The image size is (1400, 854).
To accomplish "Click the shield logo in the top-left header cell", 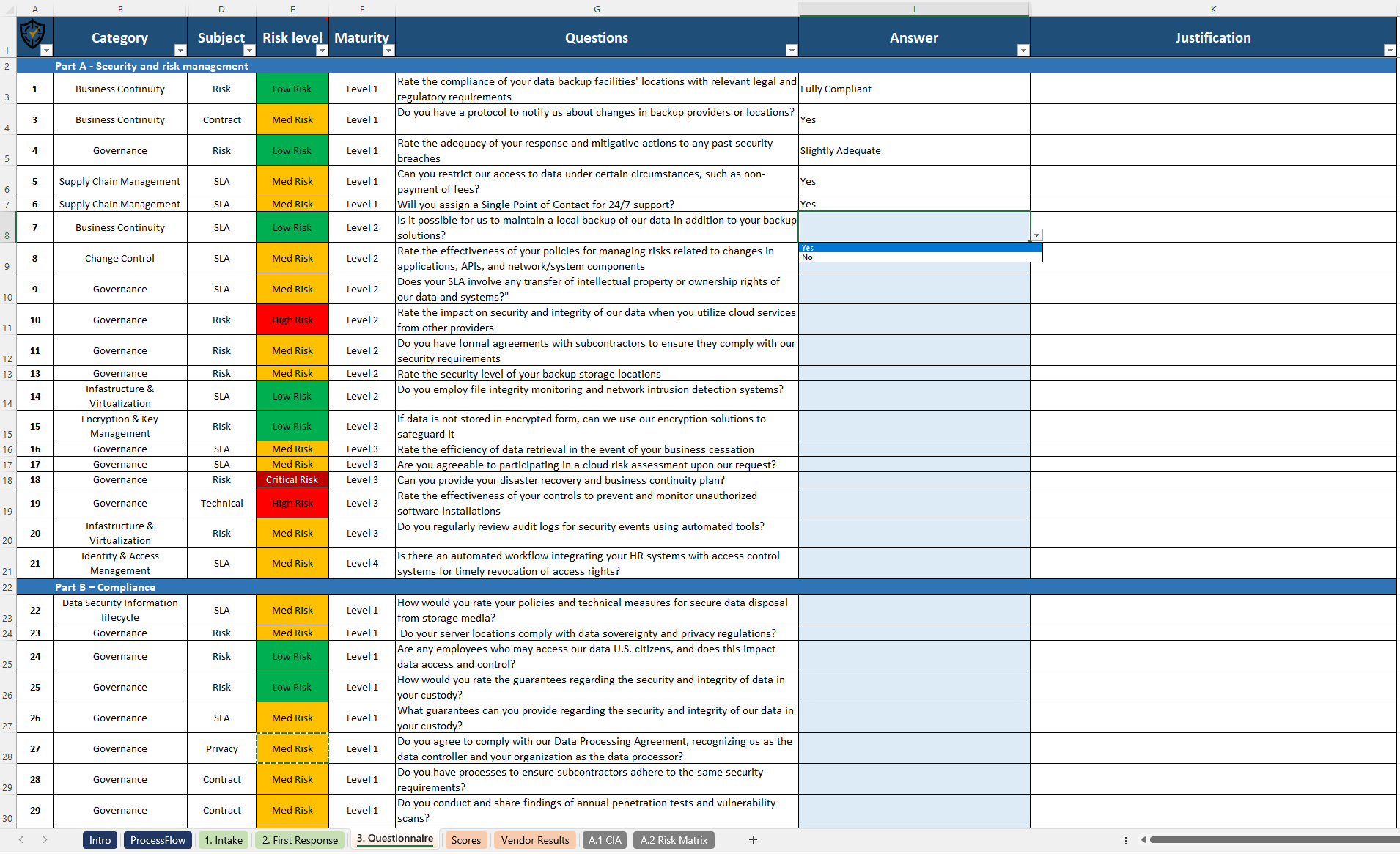I will 33,35.
